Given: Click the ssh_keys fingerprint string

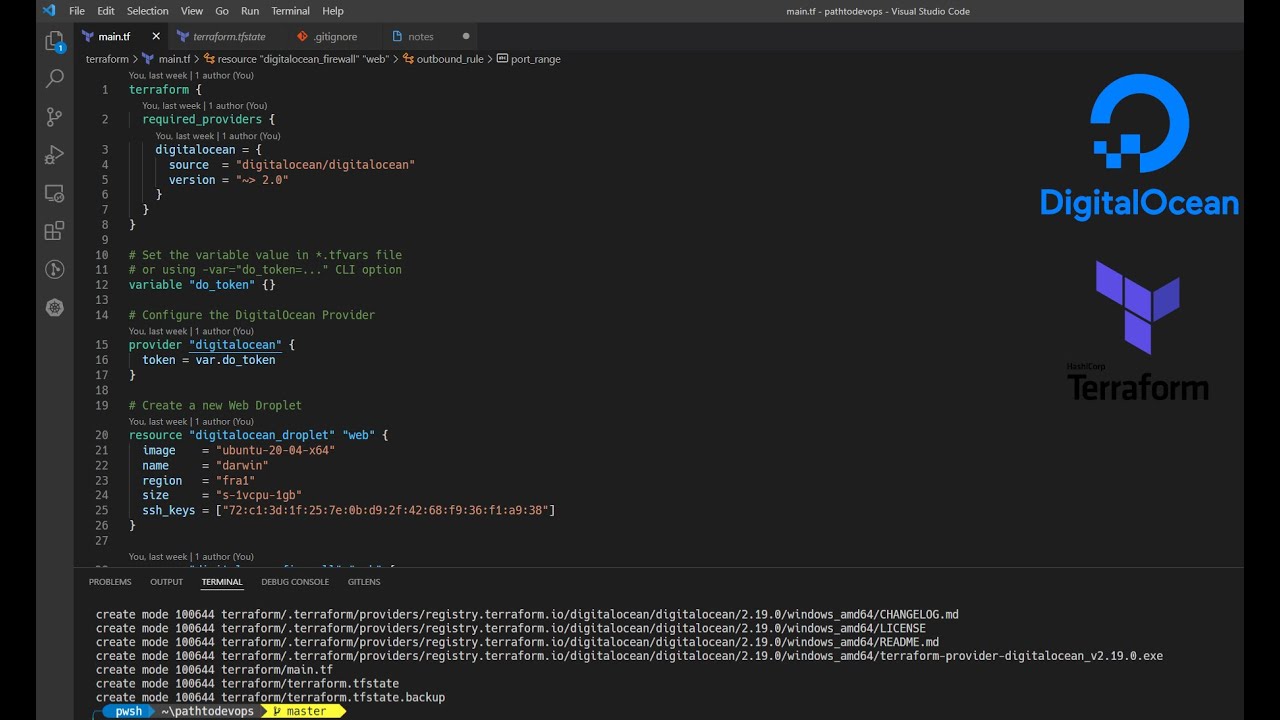Looking at the screenshot, I should pos(385,511).
